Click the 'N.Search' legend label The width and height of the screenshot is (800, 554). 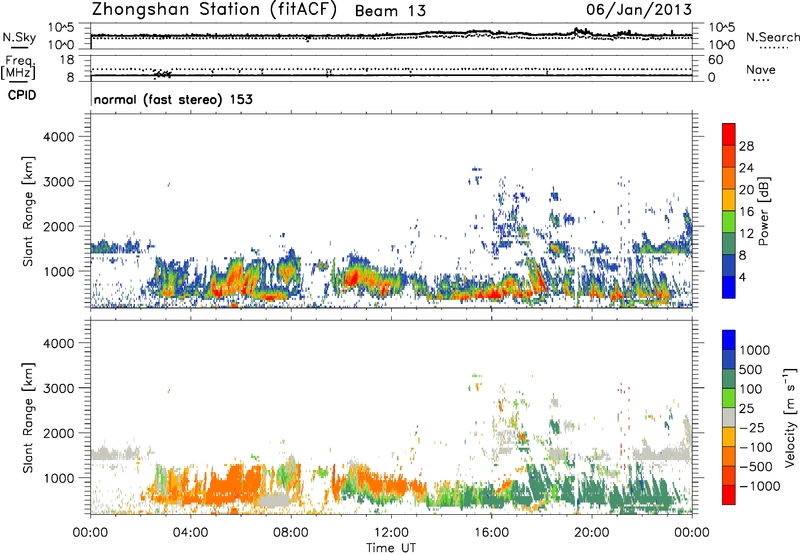pos(772,37)
